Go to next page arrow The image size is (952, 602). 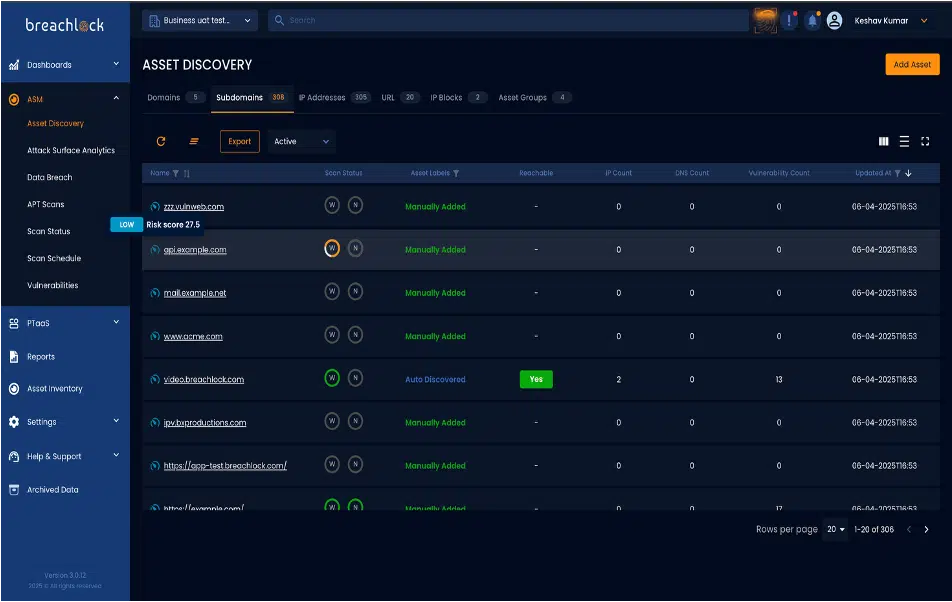pos(926,530)
